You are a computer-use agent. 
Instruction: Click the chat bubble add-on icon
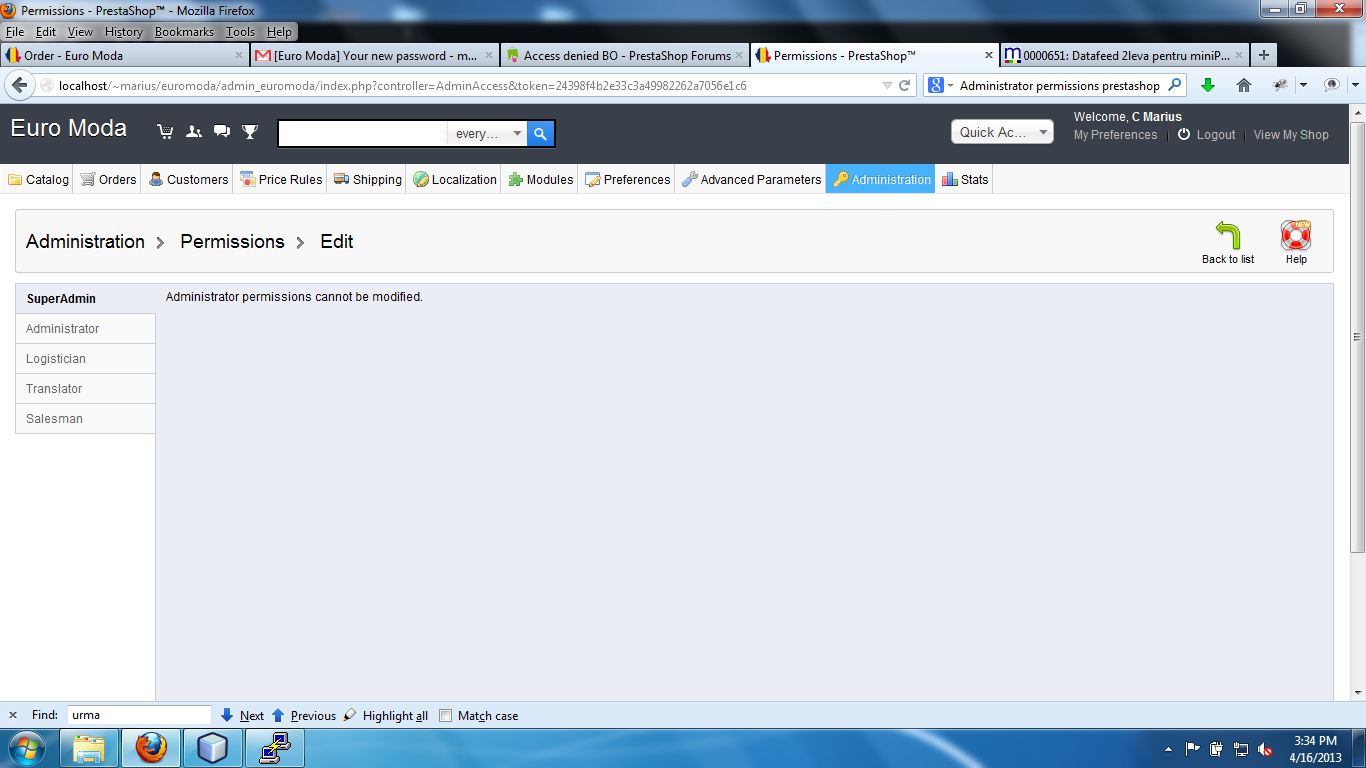[1332, 86]
